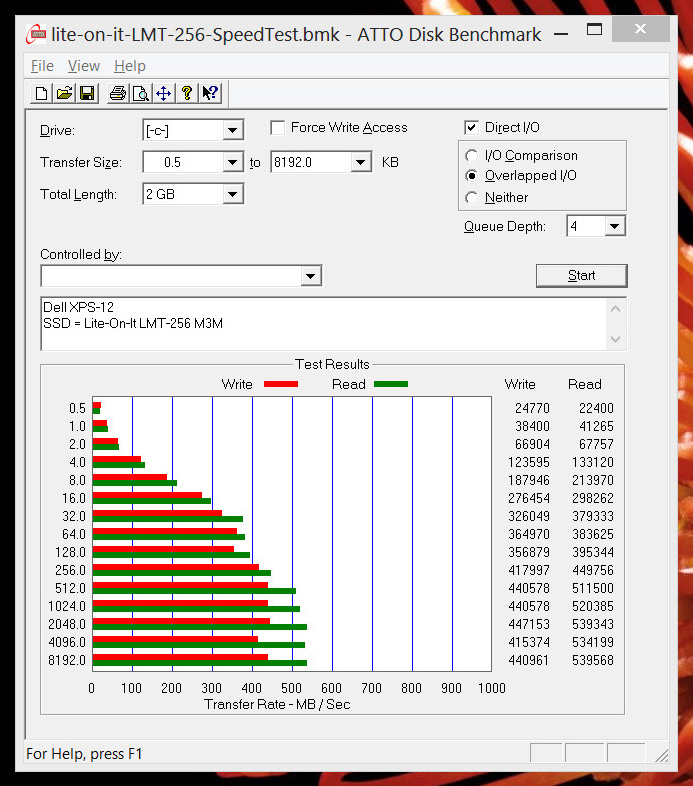
Task: Click the read value 511500
Action: (593, 588)
